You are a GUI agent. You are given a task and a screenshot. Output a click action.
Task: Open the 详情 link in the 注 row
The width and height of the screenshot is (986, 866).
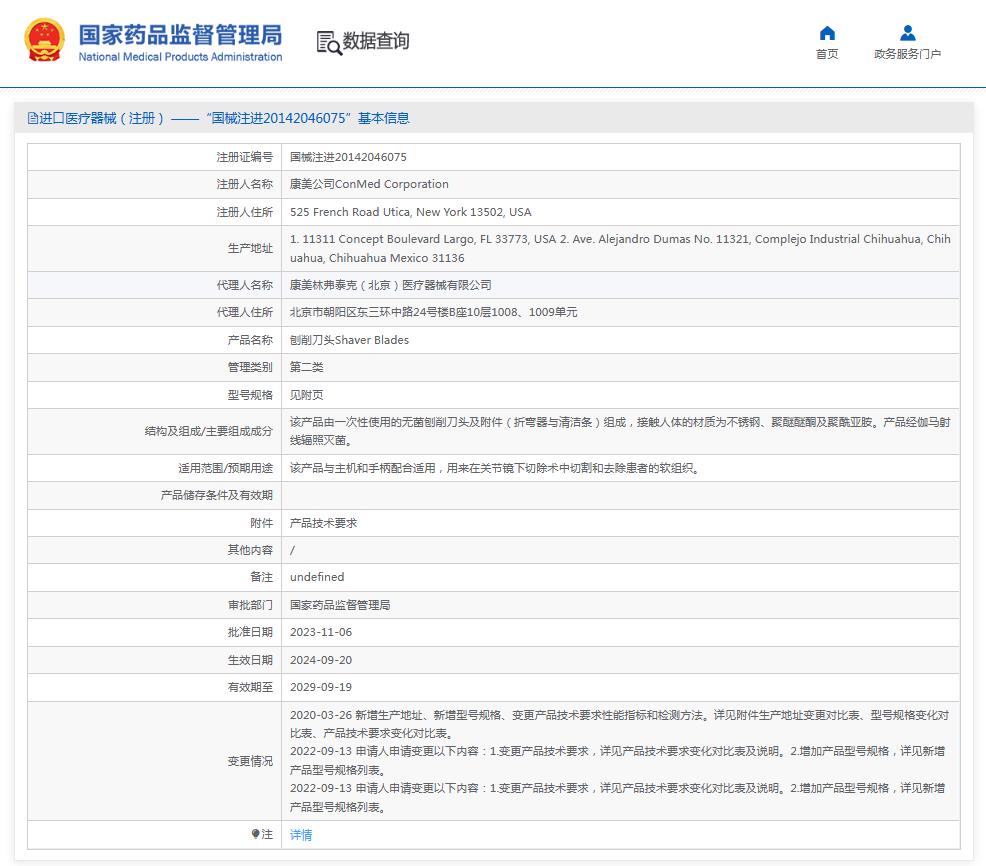pos(301,835)
